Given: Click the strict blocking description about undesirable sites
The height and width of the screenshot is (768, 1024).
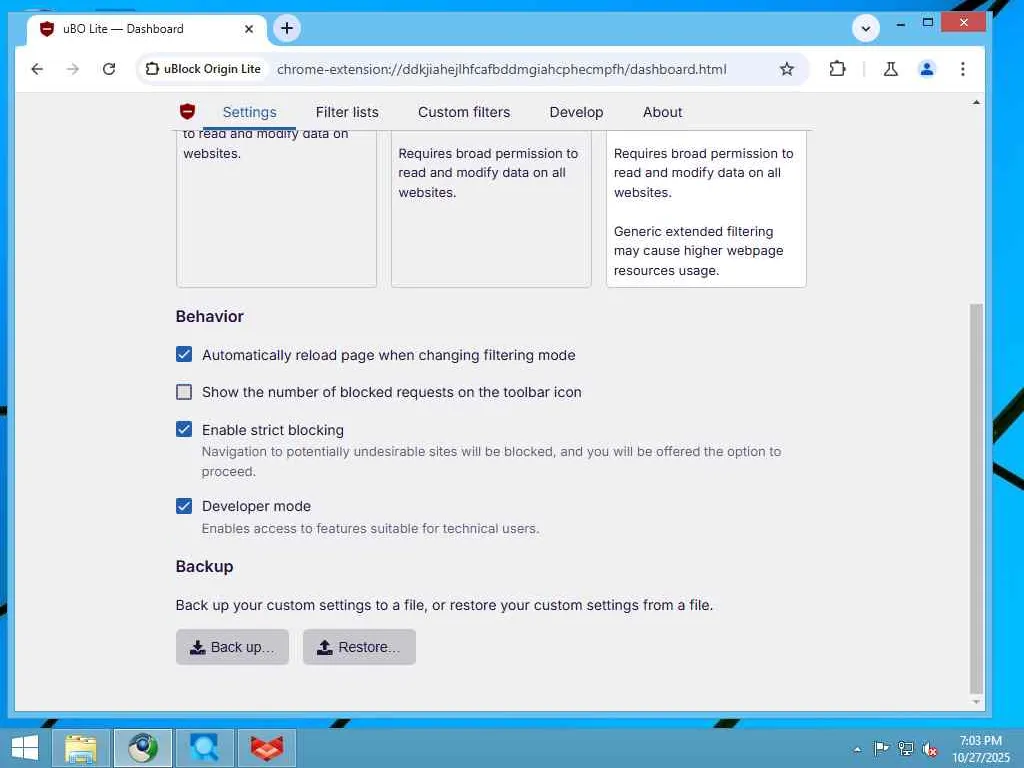Looking at the screenshot, I should [x=491, y=461].
